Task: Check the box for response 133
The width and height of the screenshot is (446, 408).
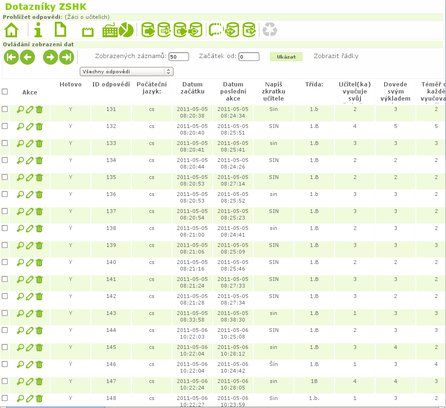Action: click(5, 143)
